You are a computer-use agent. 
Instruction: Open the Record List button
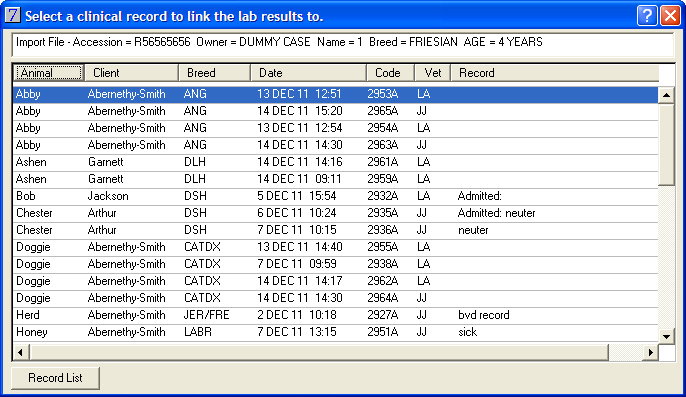coord(55,378)
